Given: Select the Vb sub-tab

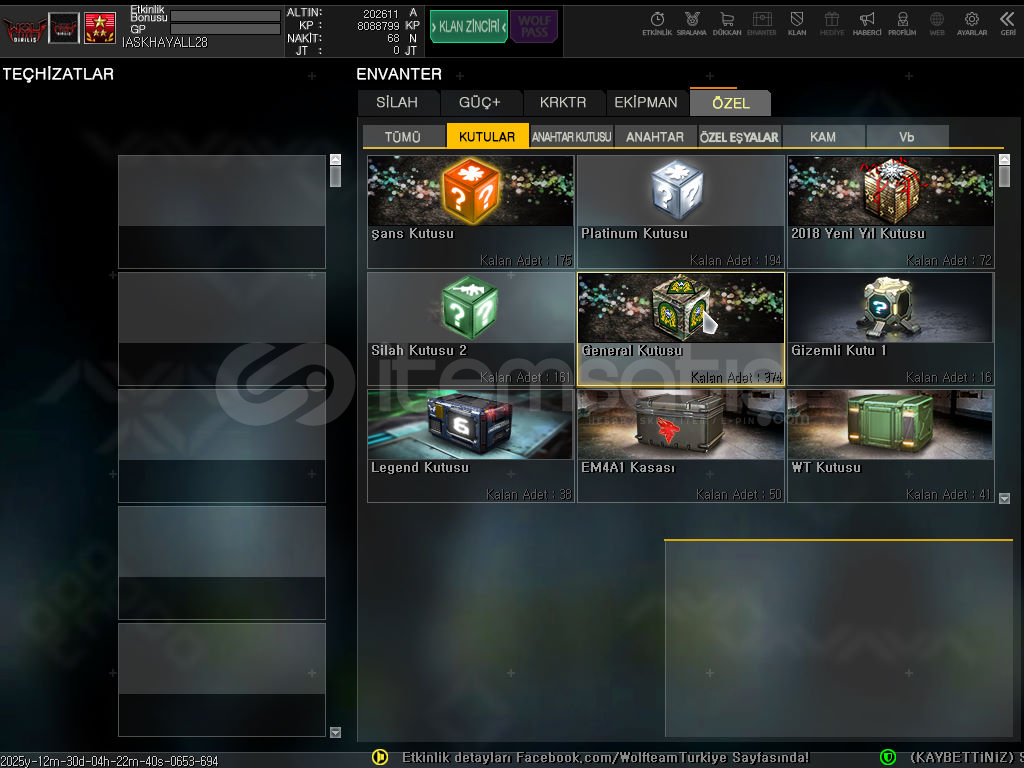Looking at the screenshot, I should 906,136.
